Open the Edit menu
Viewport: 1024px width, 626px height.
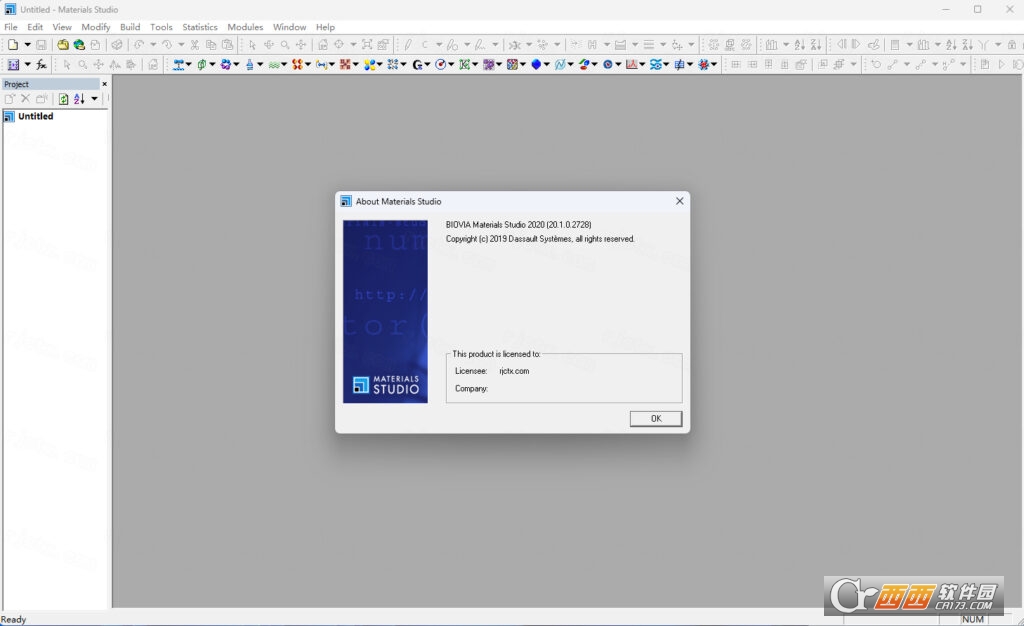(x=35, y=27)
